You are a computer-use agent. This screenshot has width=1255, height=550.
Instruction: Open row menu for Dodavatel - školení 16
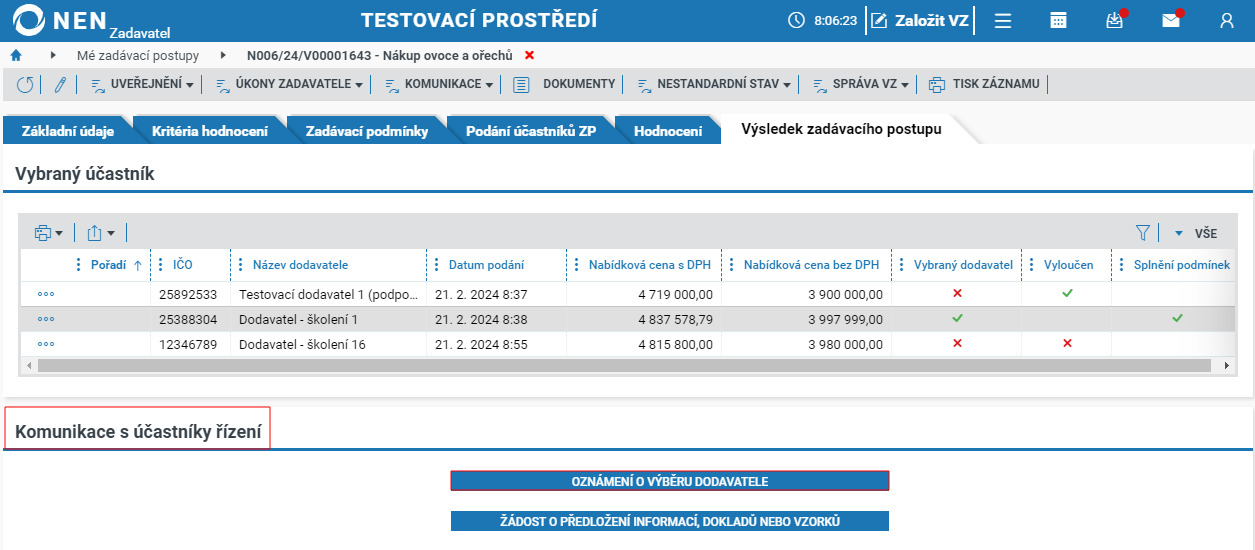pos(46,344)
